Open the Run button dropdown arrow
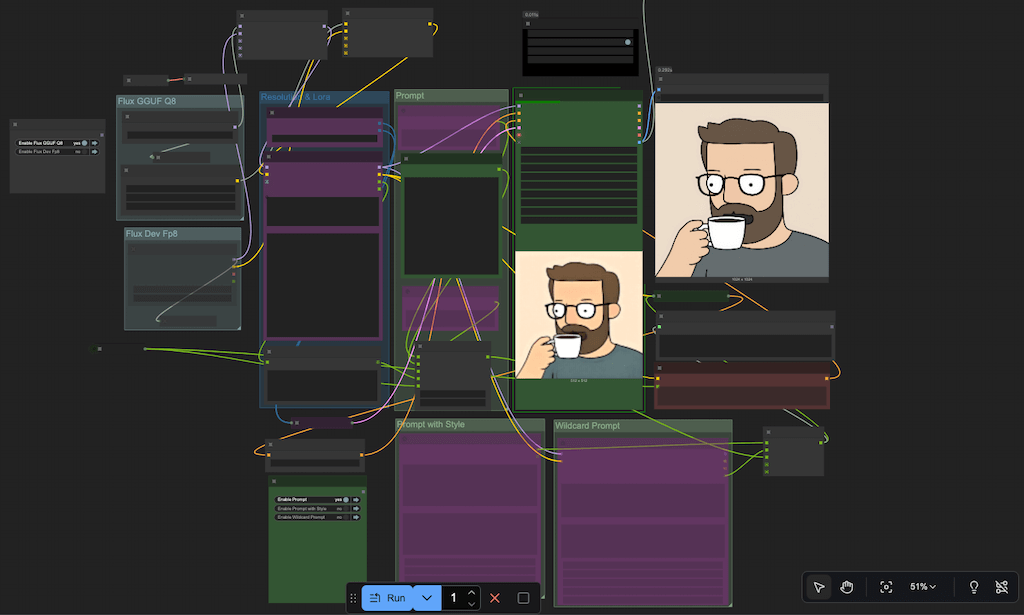Image resolution: width=1024 pixels, height=615 pixels. coord(427,598)
